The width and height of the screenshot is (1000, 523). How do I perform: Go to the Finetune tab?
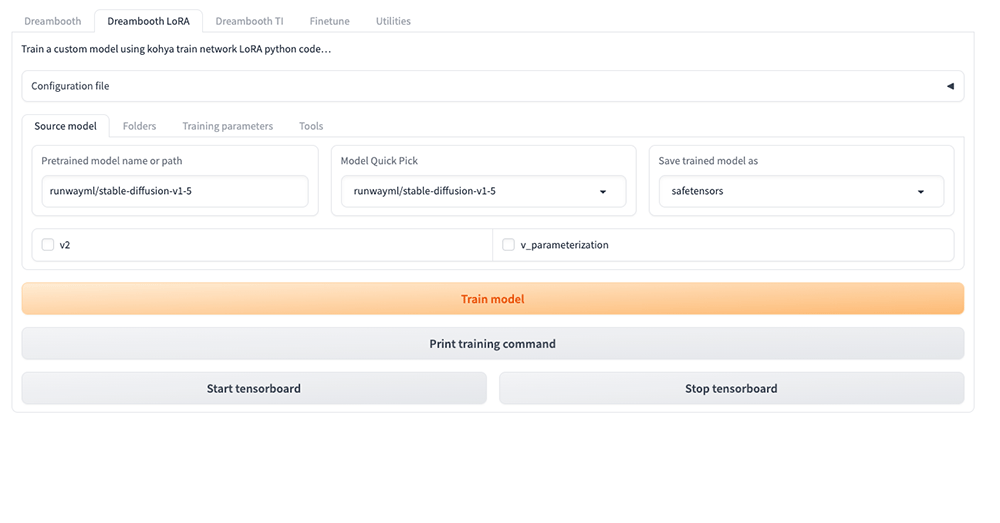(329, 21)
